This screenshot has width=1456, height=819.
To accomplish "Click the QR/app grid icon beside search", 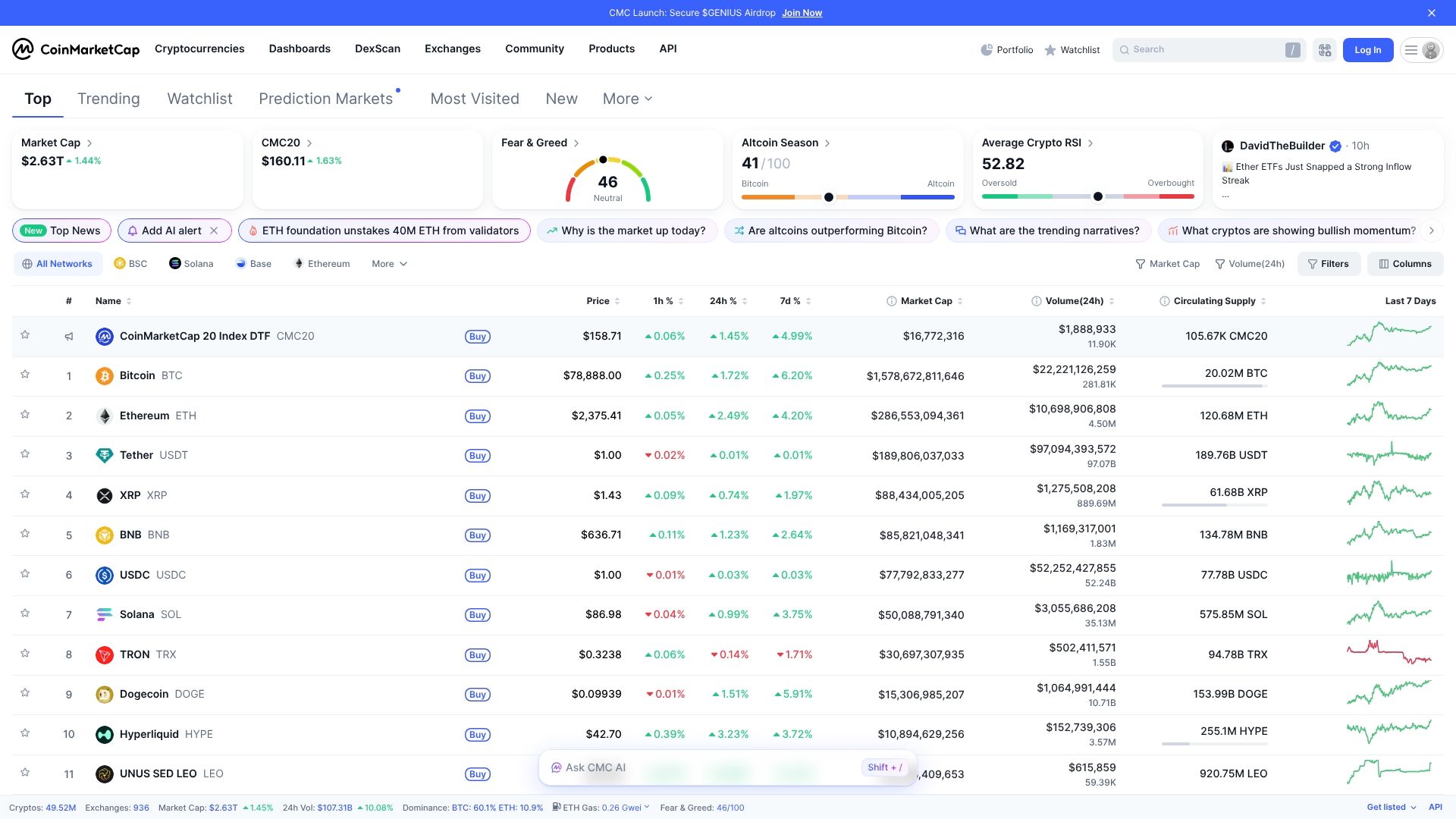I will pyautogui.click(x=1325, y=50).
